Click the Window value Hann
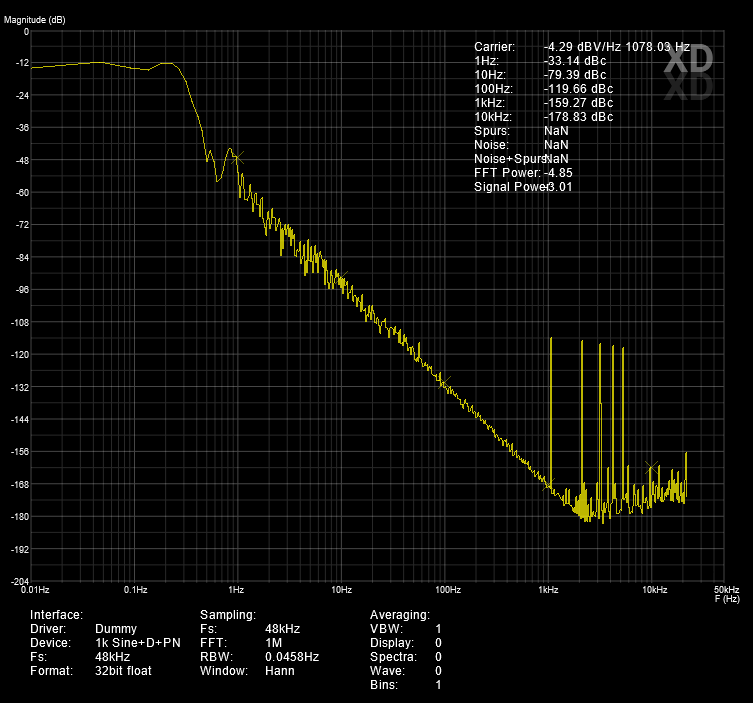Image resolution: width=753 pixels, height=703 pixels. 279,671
